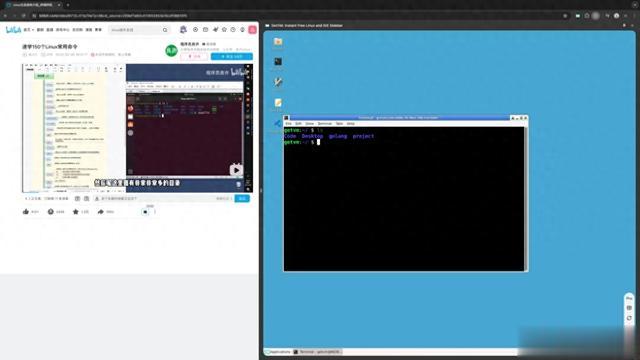Open the notepad text editor desktop icon
This screenshot has height=360, width=640.
coord(278,102)
